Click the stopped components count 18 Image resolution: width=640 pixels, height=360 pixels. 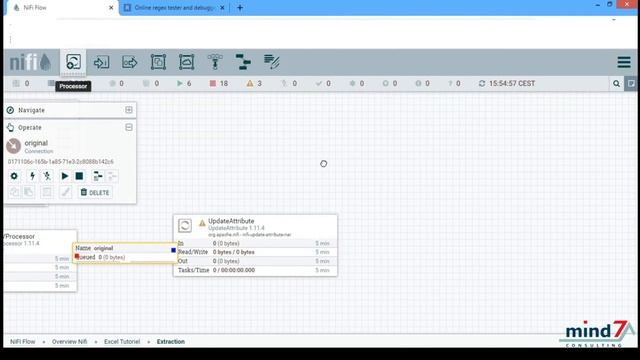[x=219, y=83]
